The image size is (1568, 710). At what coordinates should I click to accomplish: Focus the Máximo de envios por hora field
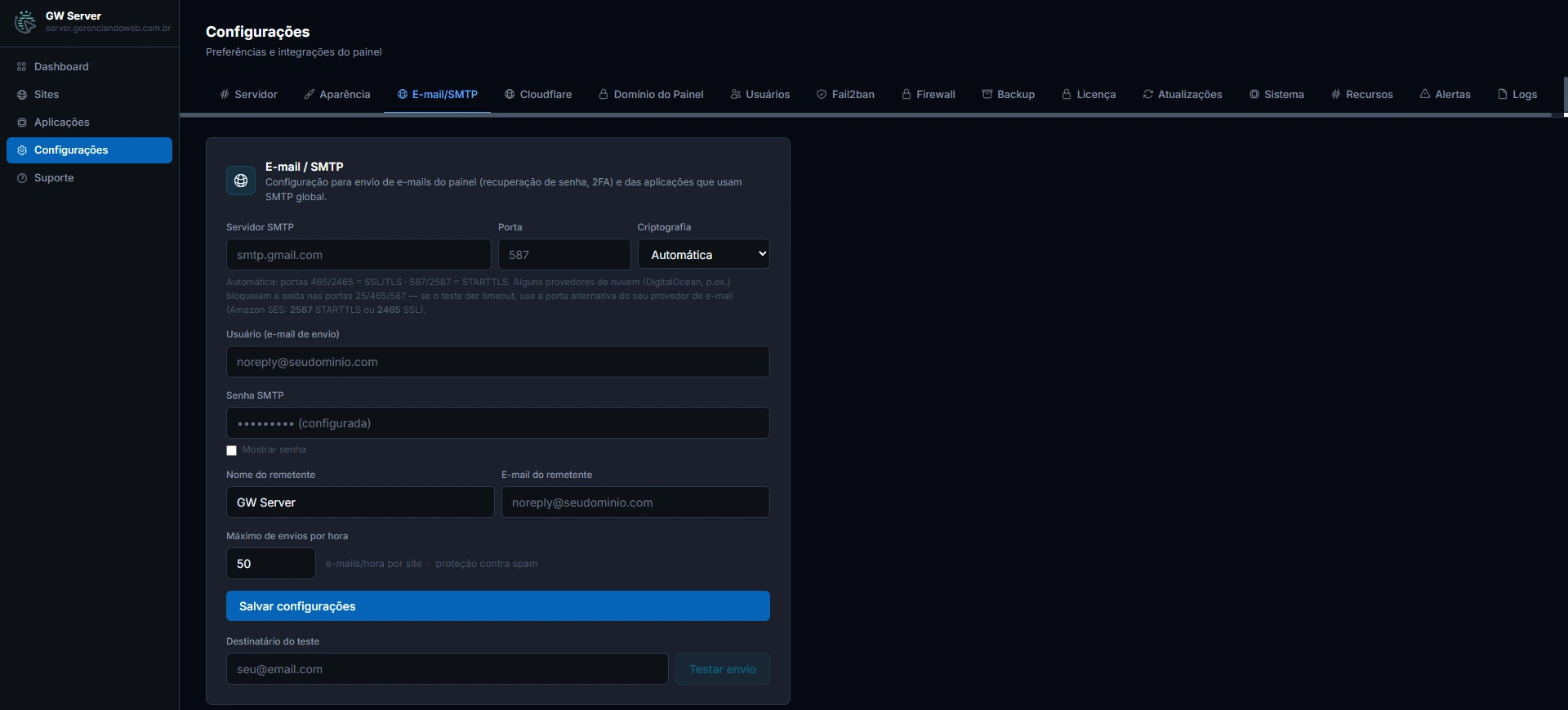click(x=271, y=563)
